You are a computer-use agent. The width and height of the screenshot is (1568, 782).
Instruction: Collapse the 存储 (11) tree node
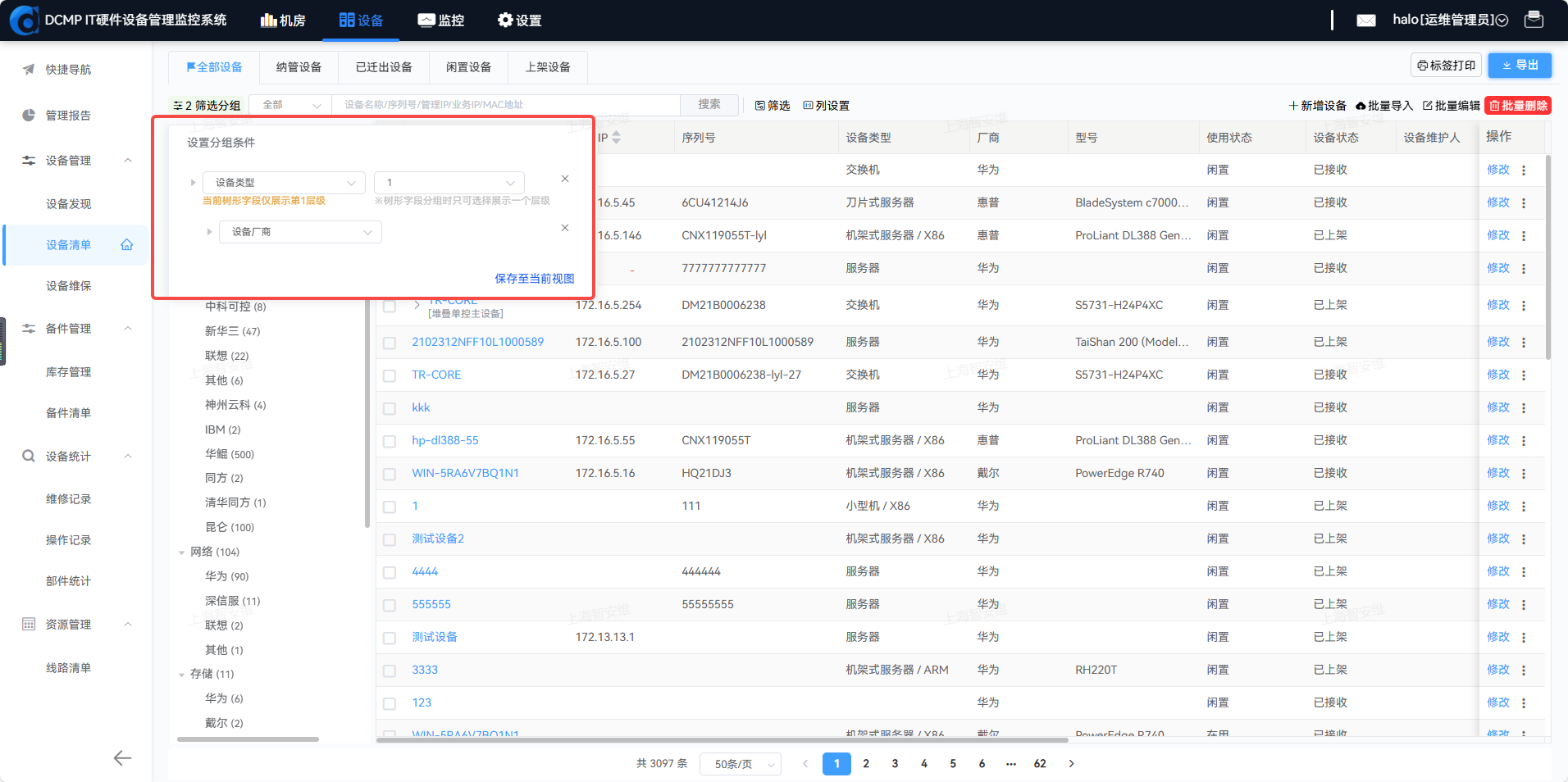(182, 675)
